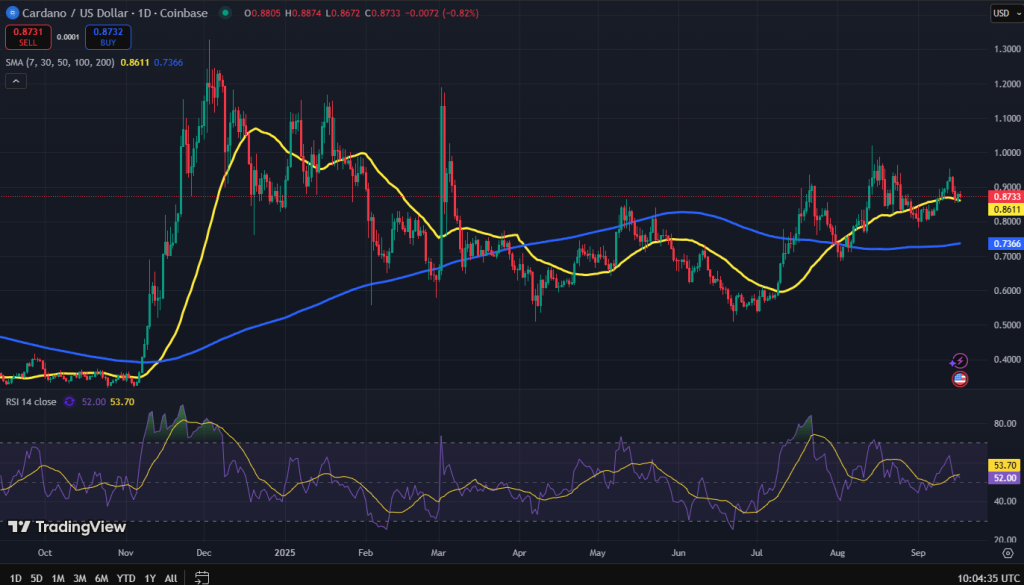Image resolution: width=1024 pixels, height=585 pixels.
Task: Open the Go to date calendar icon
Action: pos(200,578)
